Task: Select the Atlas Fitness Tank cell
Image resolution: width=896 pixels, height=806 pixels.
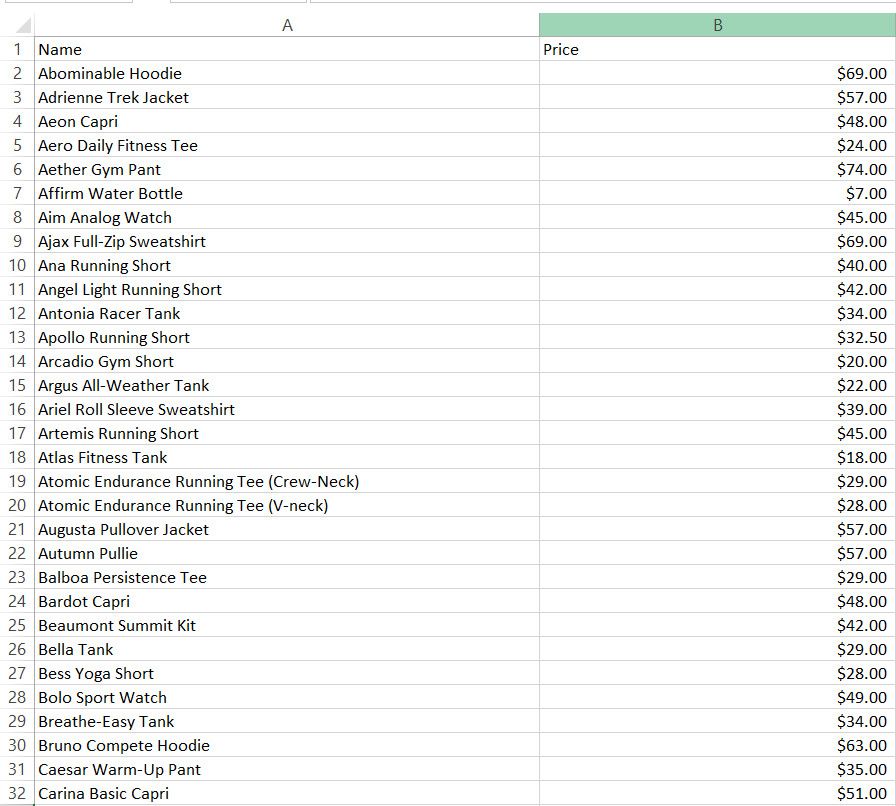Action: [x=287, y=457]
